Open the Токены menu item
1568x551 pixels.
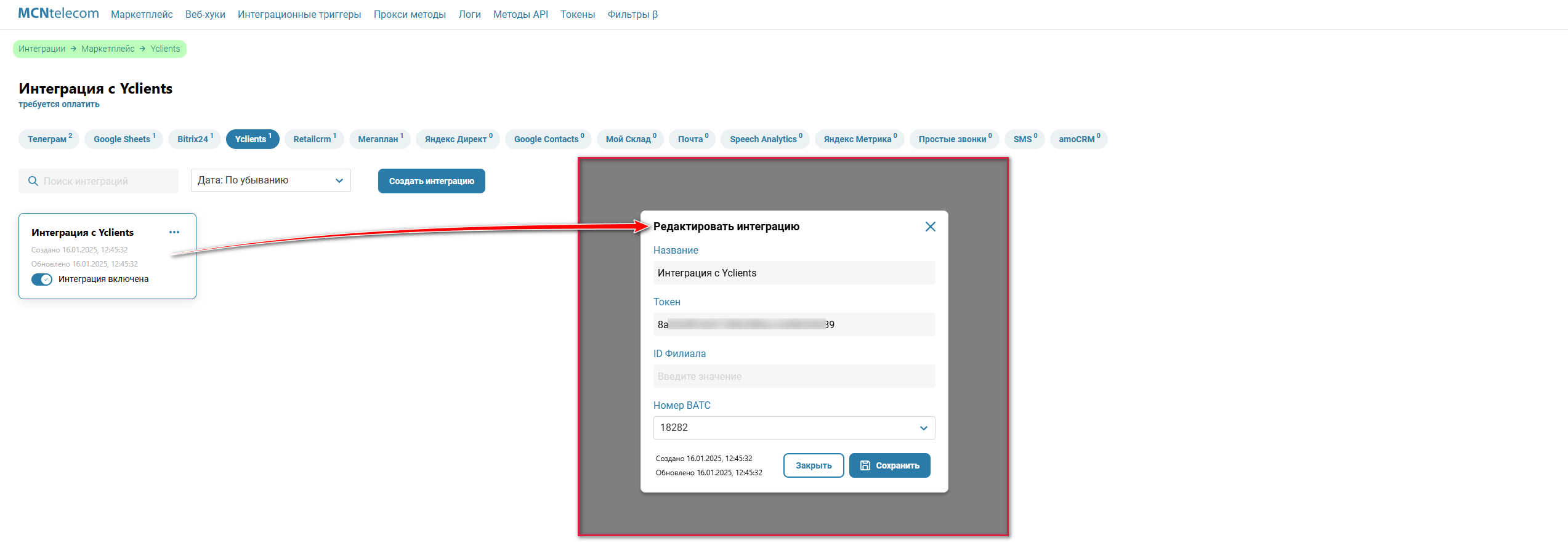pyautogui.click(x=578, y=14)
